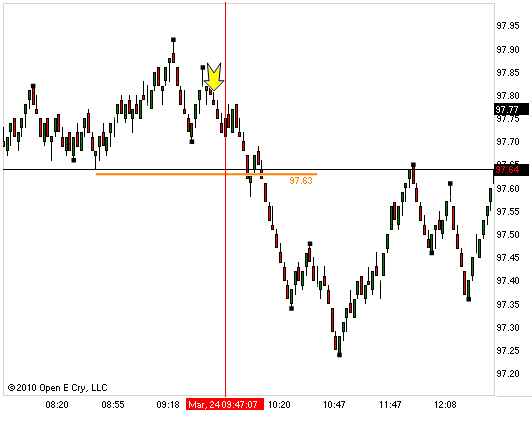The image size is (532, 426).
Task: Select the red Mar, 24 09:47:07 cursor time tag
Action: [x=225, y=404]
